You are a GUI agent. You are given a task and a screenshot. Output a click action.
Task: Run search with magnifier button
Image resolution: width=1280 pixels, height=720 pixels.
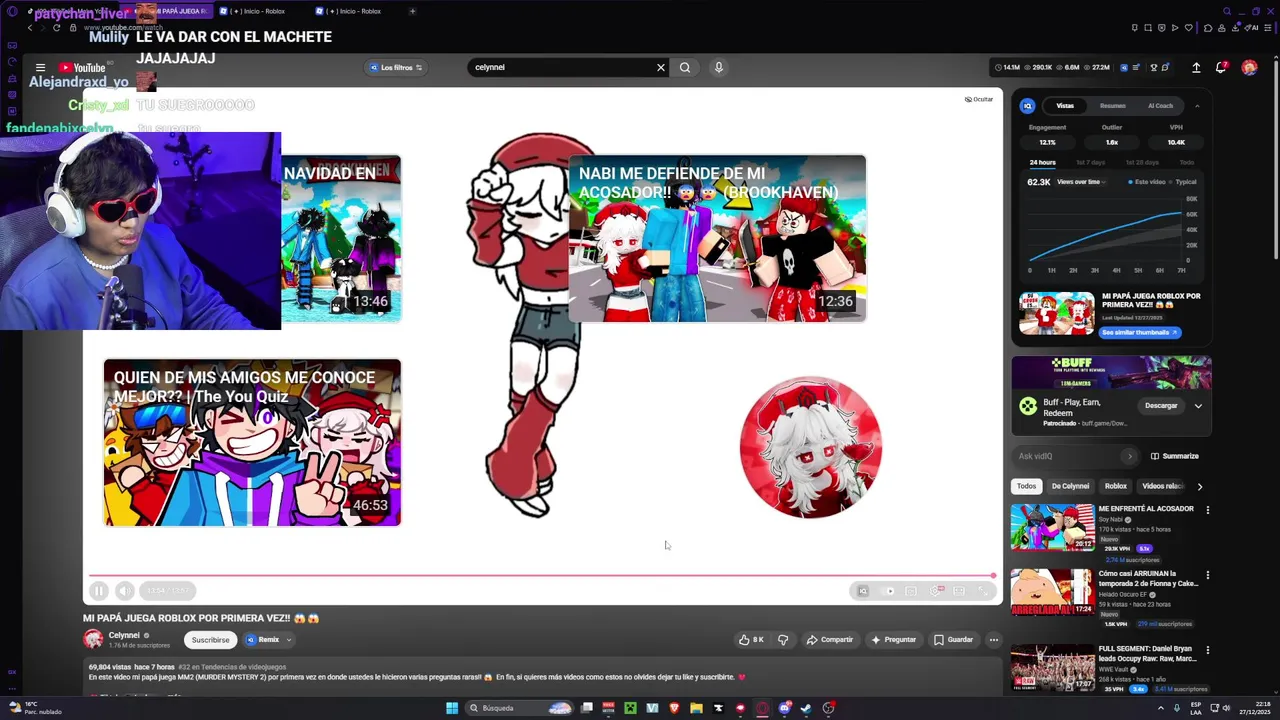685,67
